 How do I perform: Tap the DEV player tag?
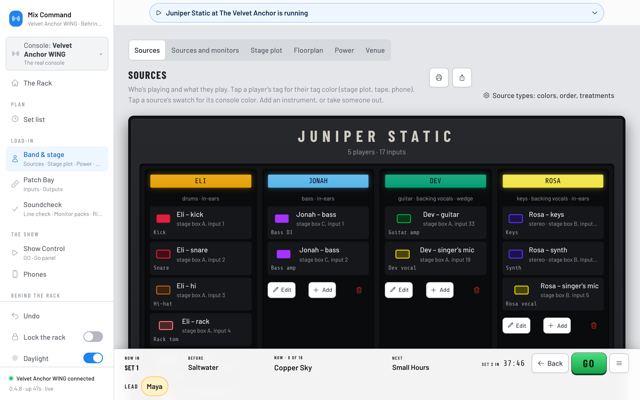[435, 181]
